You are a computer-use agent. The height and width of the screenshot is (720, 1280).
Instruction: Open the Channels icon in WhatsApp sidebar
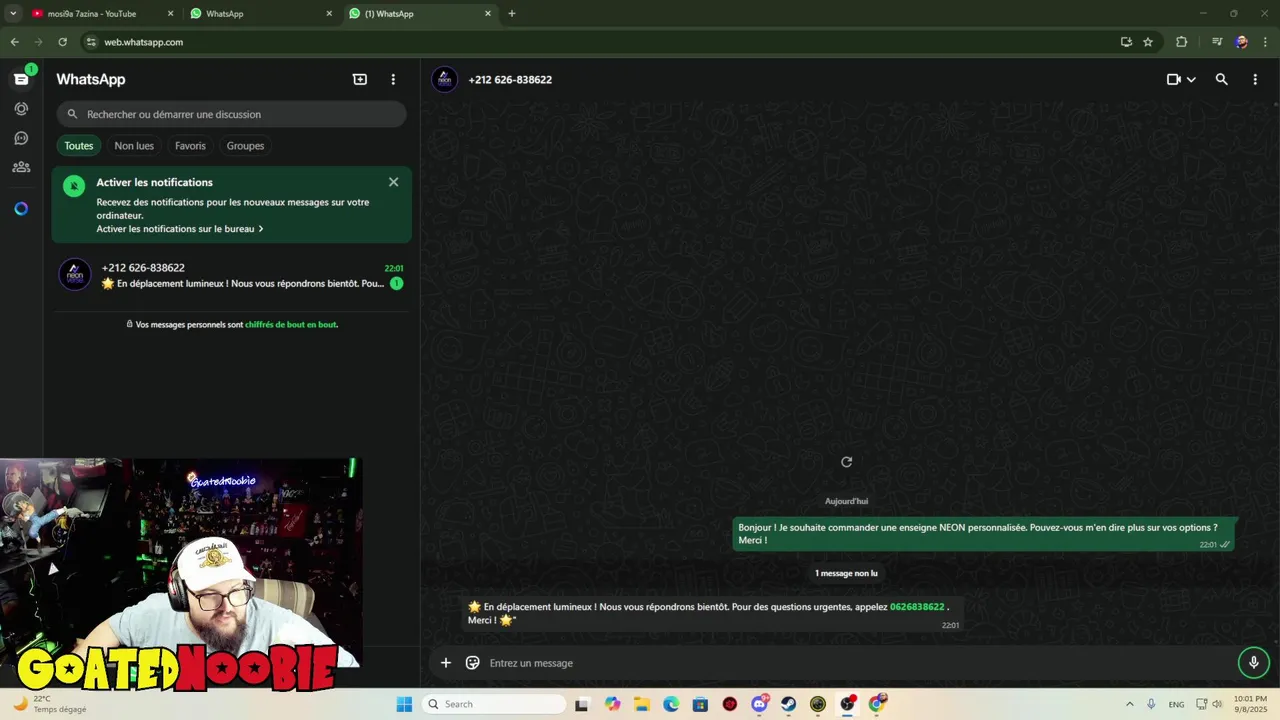pos(21,138)
